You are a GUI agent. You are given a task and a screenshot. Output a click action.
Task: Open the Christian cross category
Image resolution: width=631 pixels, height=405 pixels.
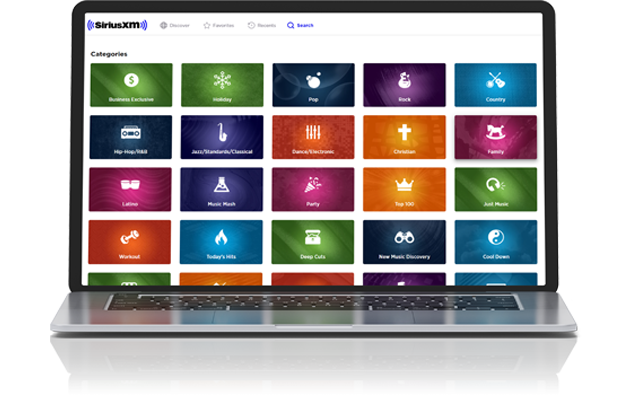click(x=404, y=137)
